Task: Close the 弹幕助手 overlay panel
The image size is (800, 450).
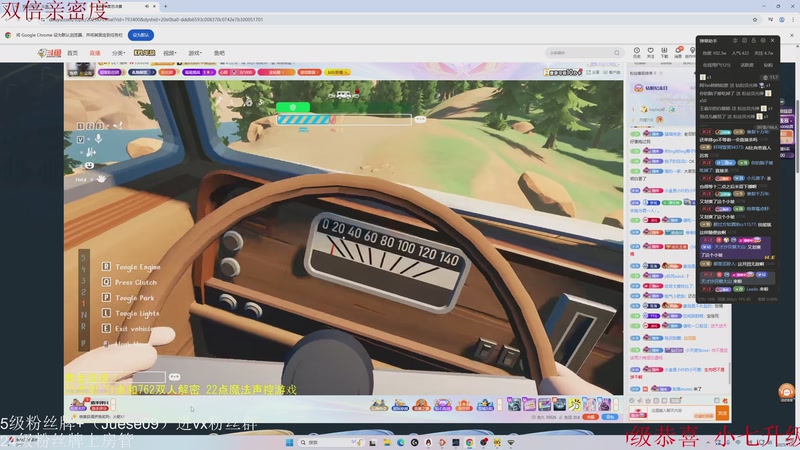Action: click(x=772, y=40)
